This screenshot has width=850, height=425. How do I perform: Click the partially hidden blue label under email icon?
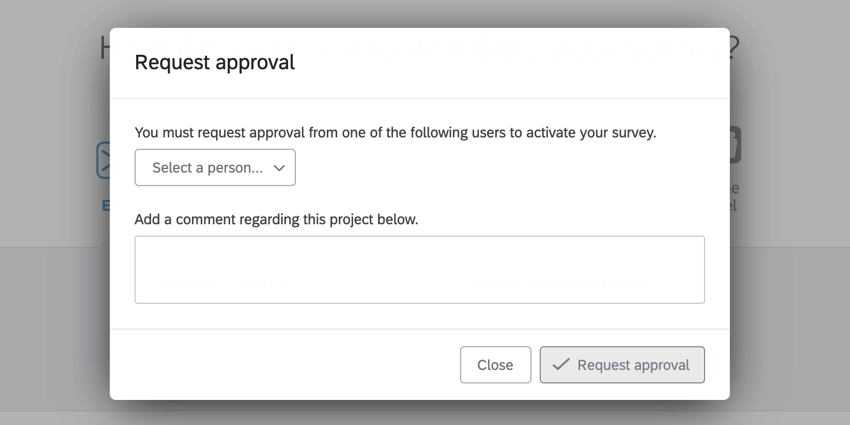[106, 205]
